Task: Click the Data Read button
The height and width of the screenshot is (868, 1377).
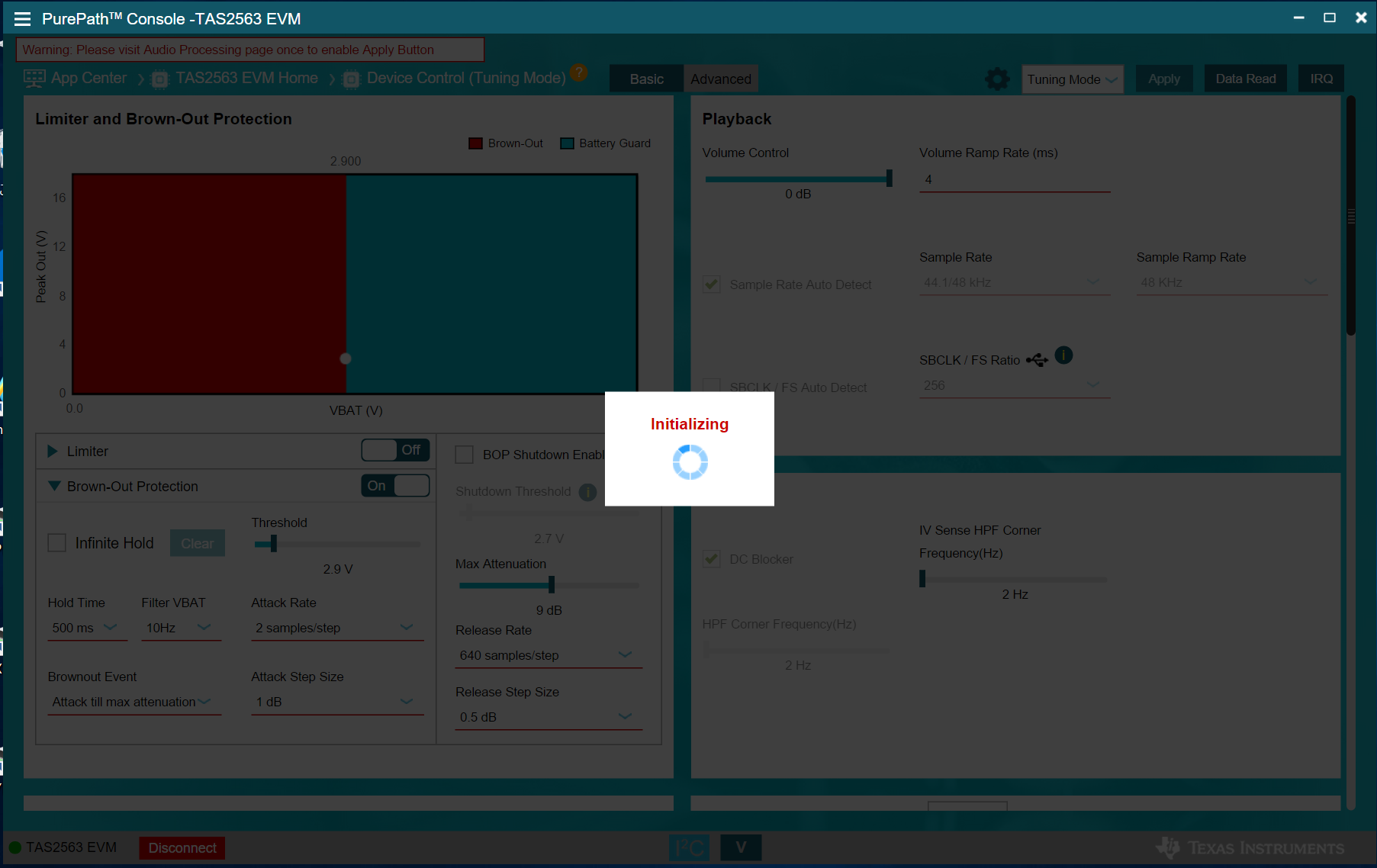Action: 1245,79
